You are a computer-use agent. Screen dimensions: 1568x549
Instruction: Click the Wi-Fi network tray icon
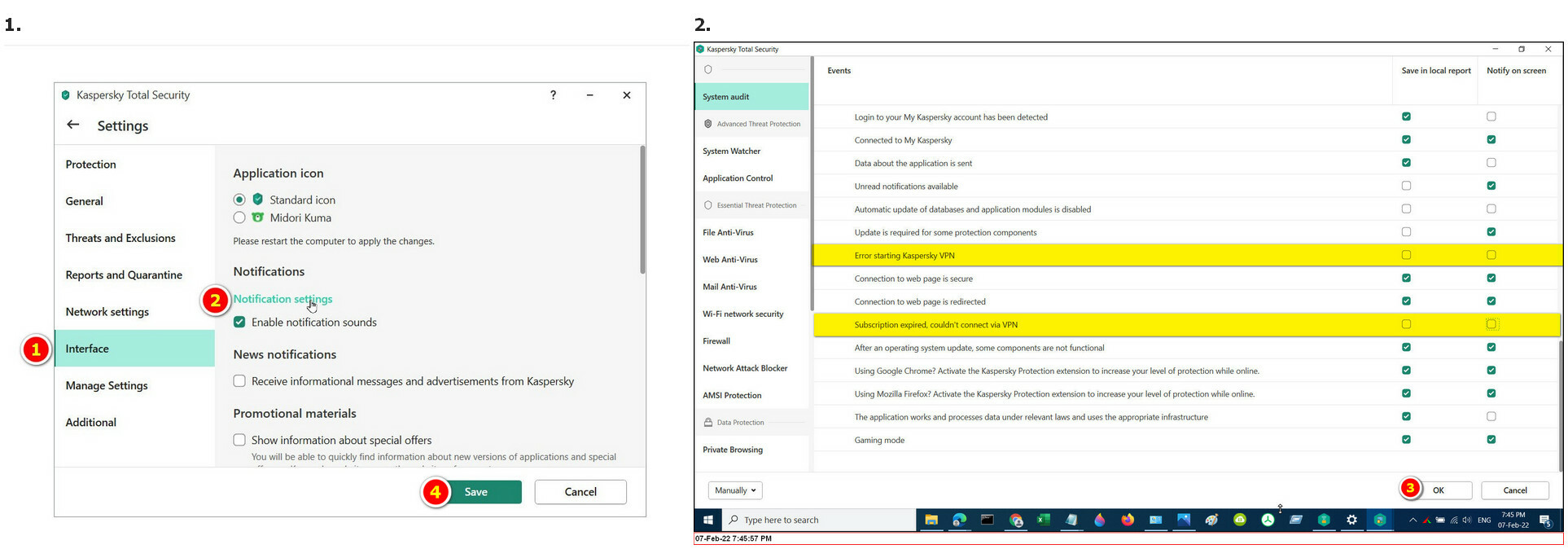[1453, 520]
